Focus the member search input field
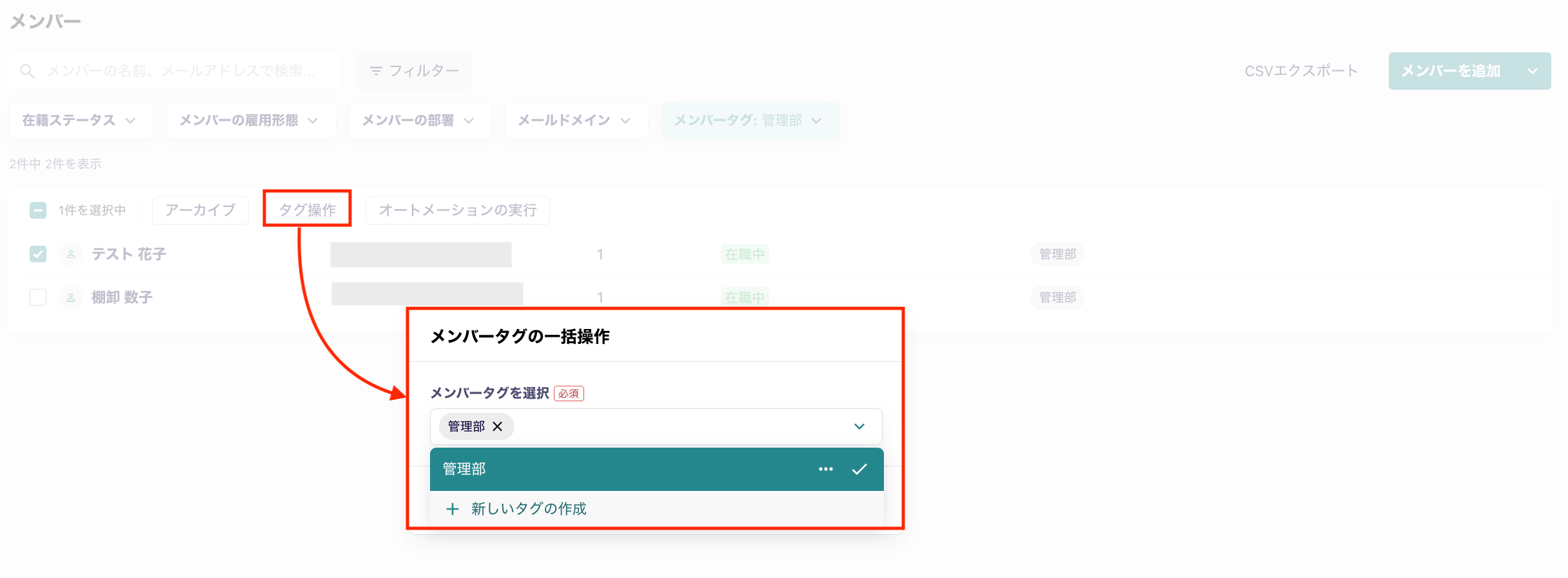 click(x=174, y=71)
